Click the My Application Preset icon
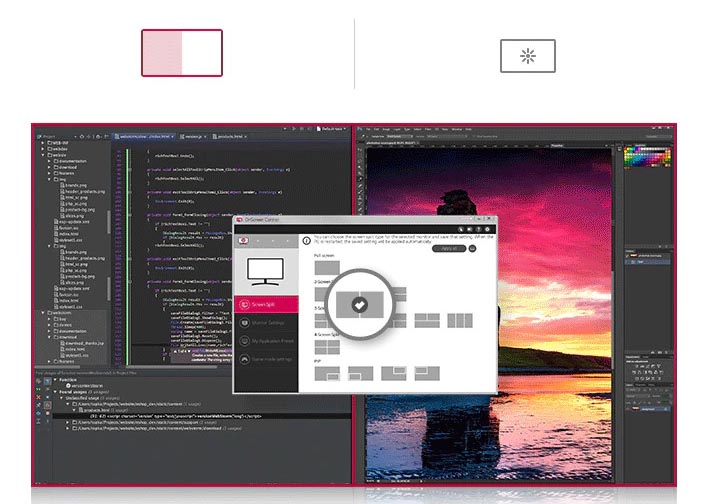Image resolution: width=713 pixels, height=504 pixels. click(244, 341)
